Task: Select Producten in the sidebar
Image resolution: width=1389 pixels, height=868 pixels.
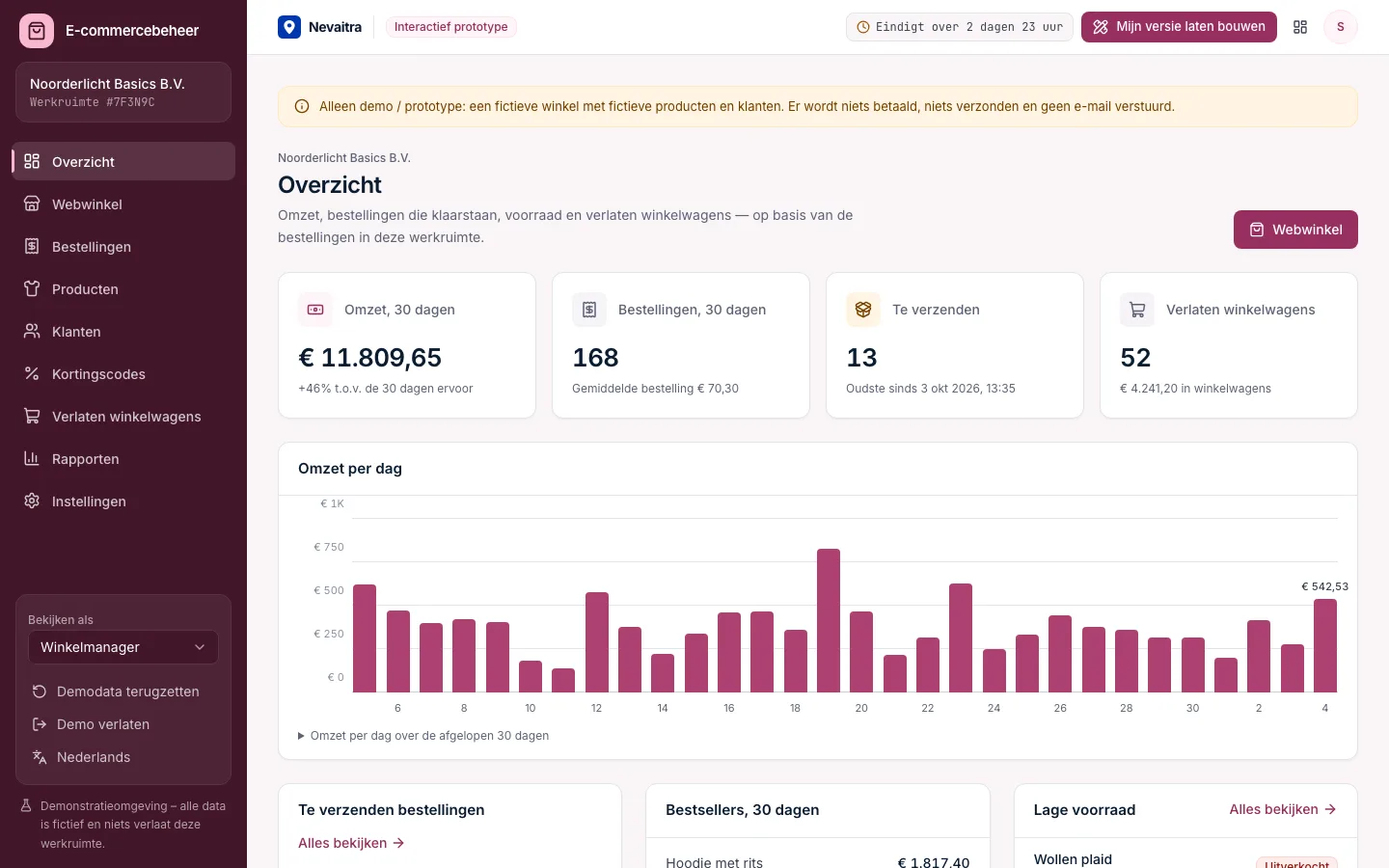Action: (123, 288)
